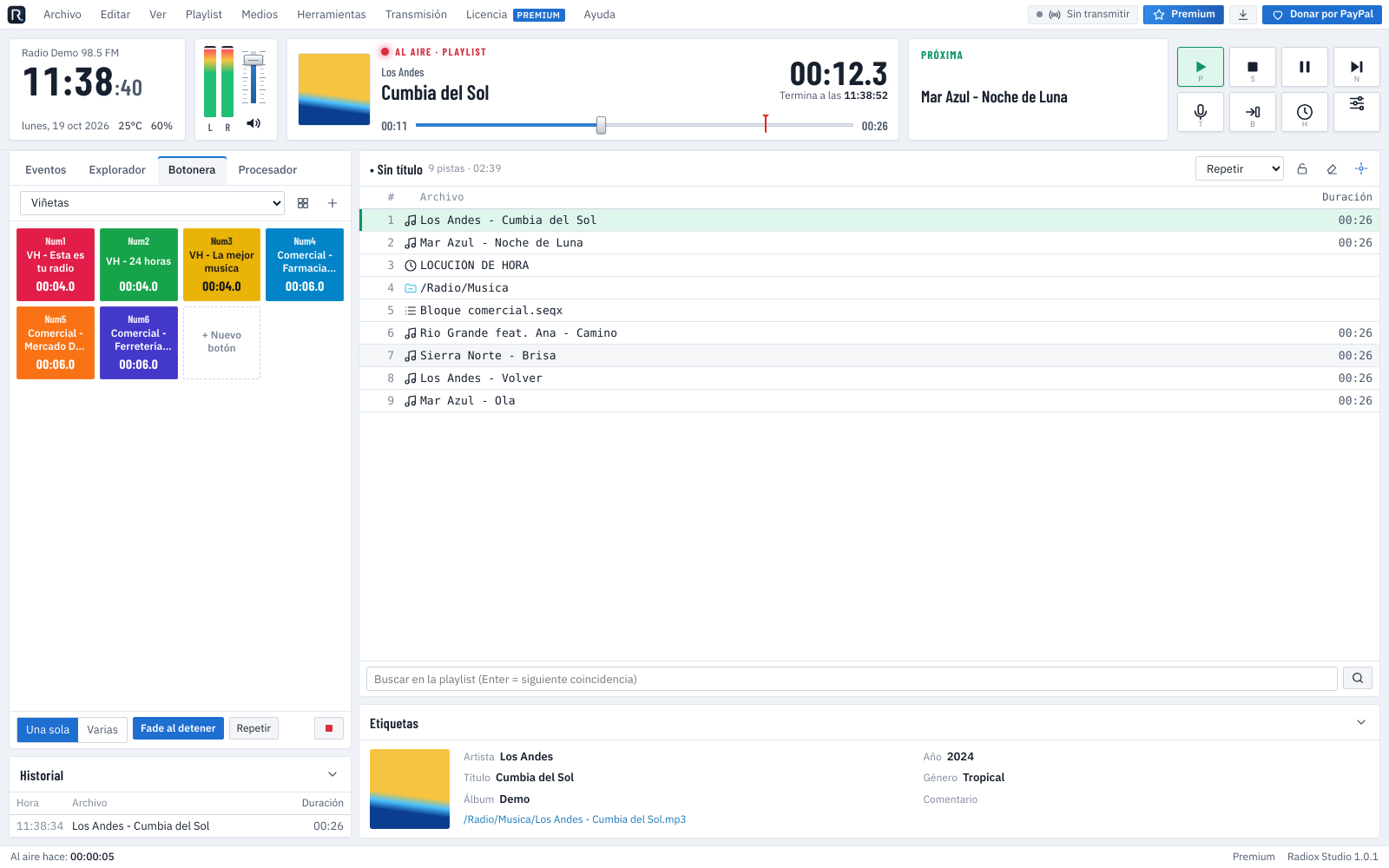The width and height of the screenshot is (1389, 868).
Task: Toggle the Botonera Repetir button
Action: (253, 728)
